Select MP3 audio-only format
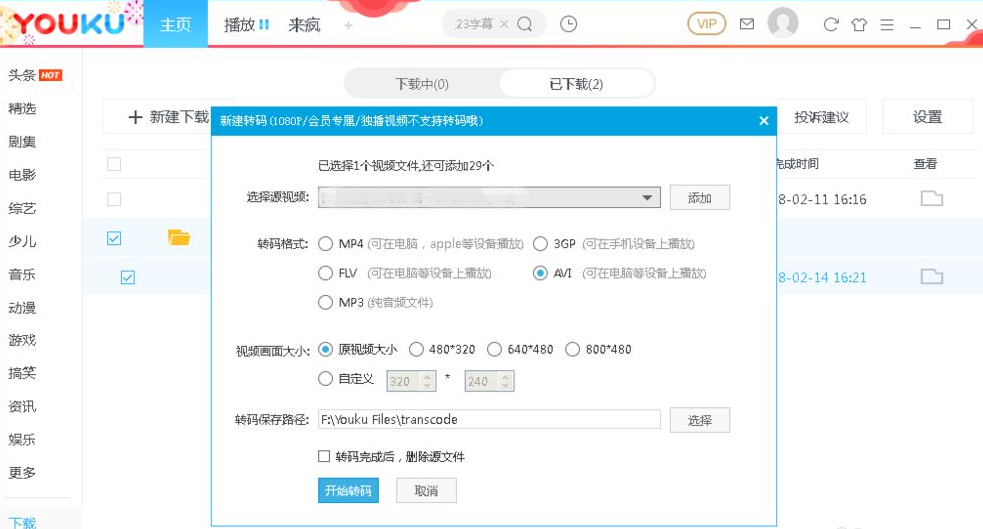Screen dimensions: 983x529 pos(325,303)
